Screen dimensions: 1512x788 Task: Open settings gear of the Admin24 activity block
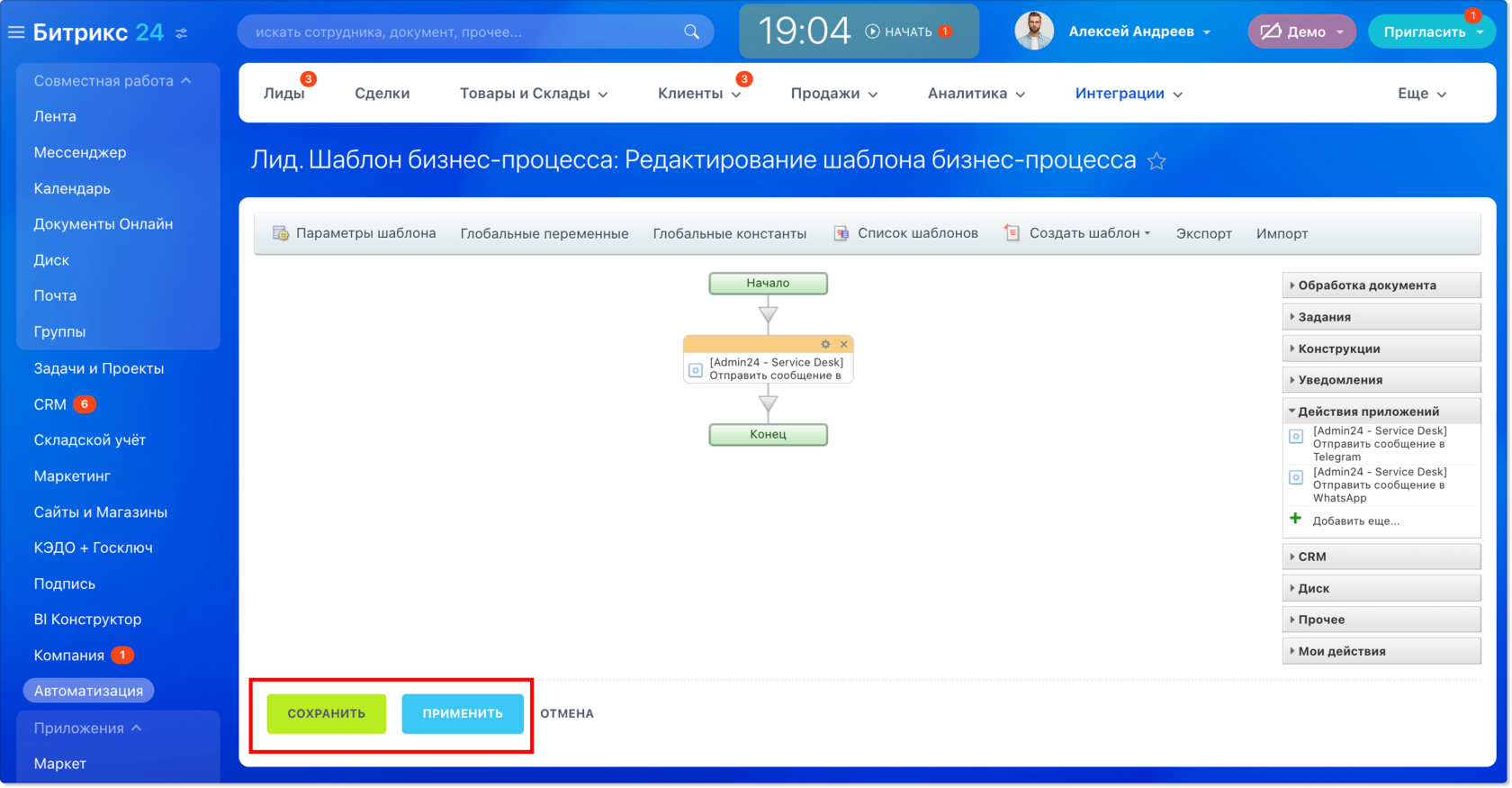(x=825, y=344)
